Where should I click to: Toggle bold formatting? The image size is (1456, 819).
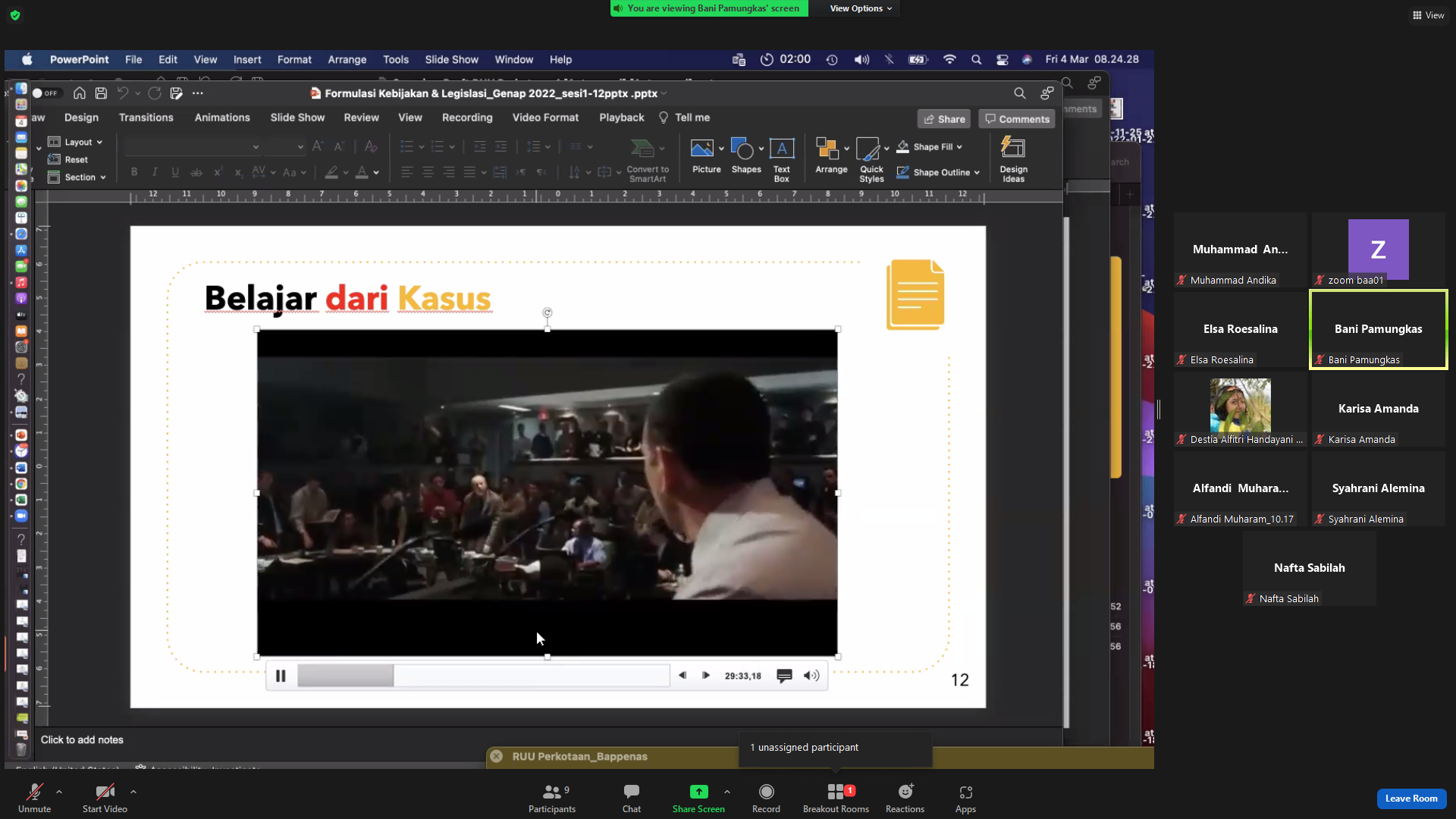[134, 172]
